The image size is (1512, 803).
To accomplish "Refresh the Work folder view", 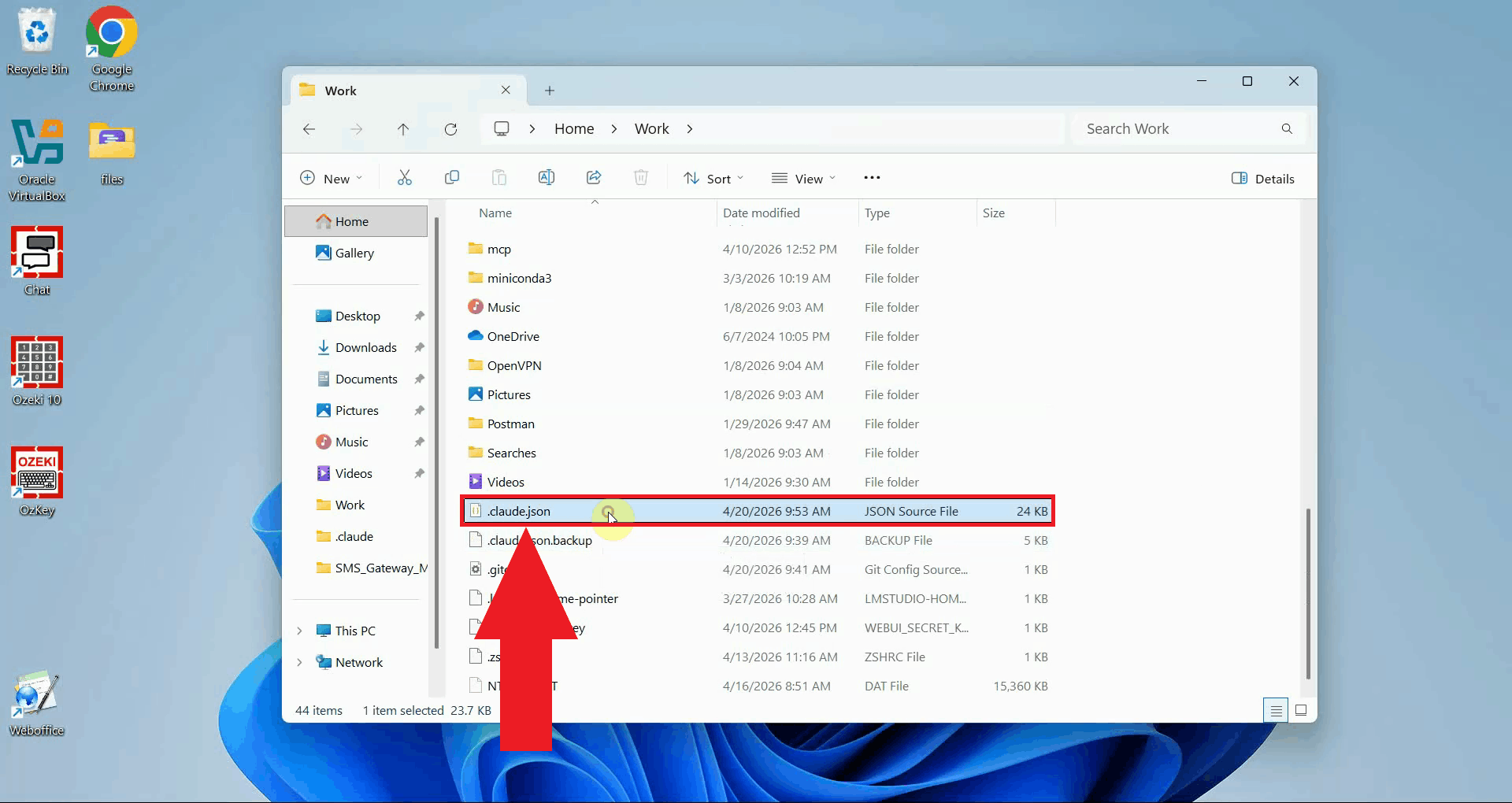I will 450,129.
